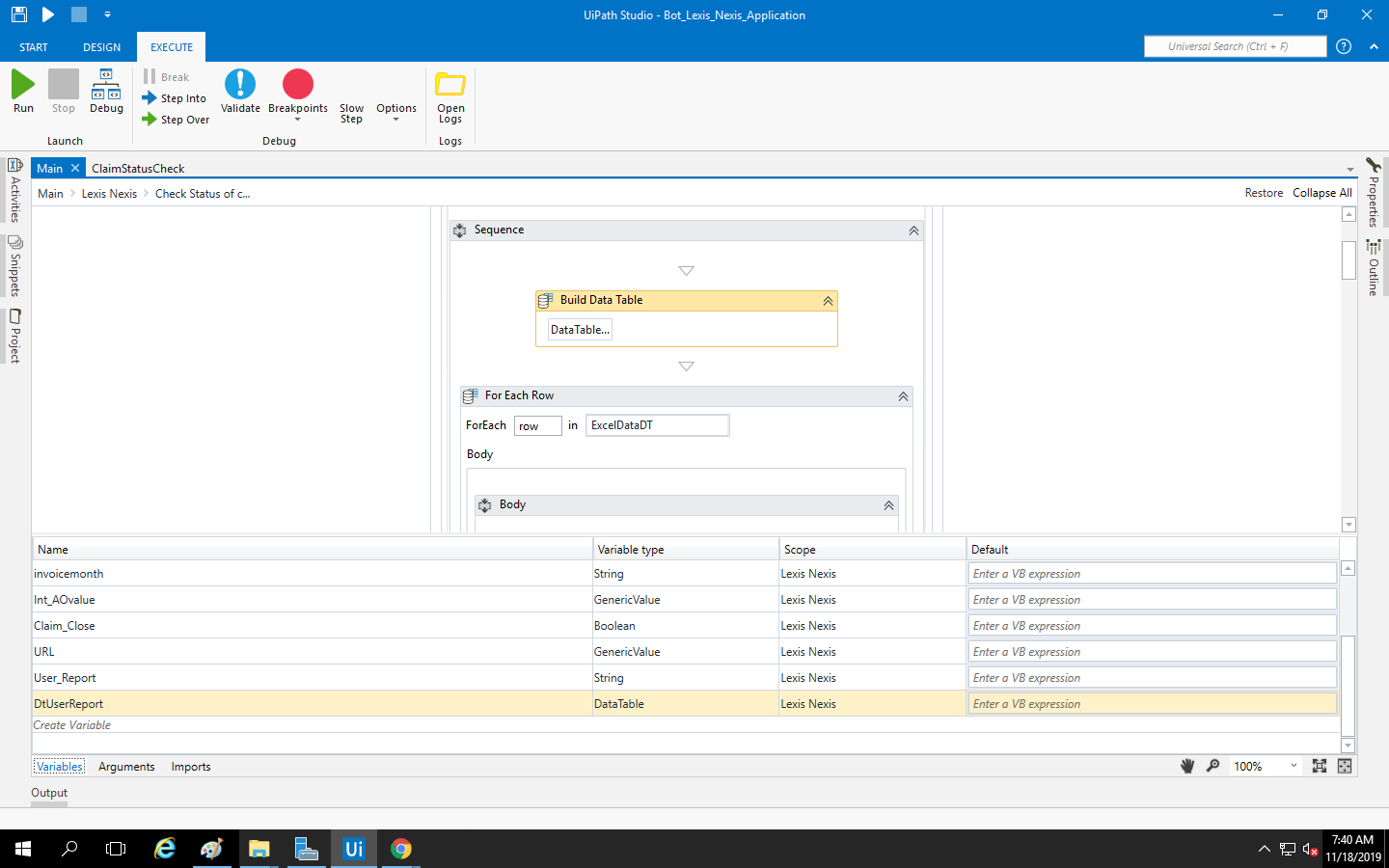Open the Imports panel tab
This screenshot has height=868, width=1389.
click(x=191, y=767)
